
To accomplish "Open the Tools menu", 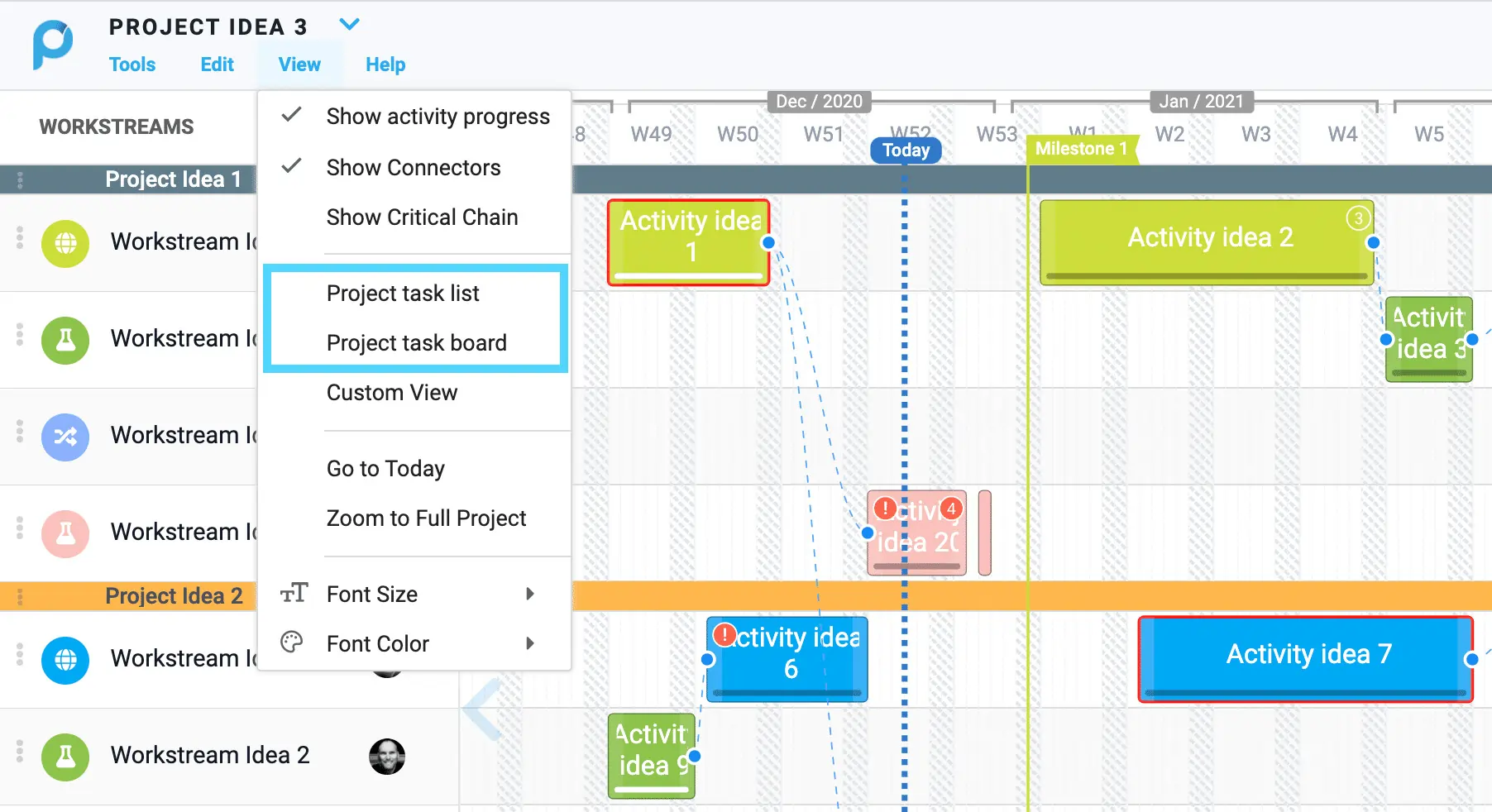I will (x=132, y=64).
